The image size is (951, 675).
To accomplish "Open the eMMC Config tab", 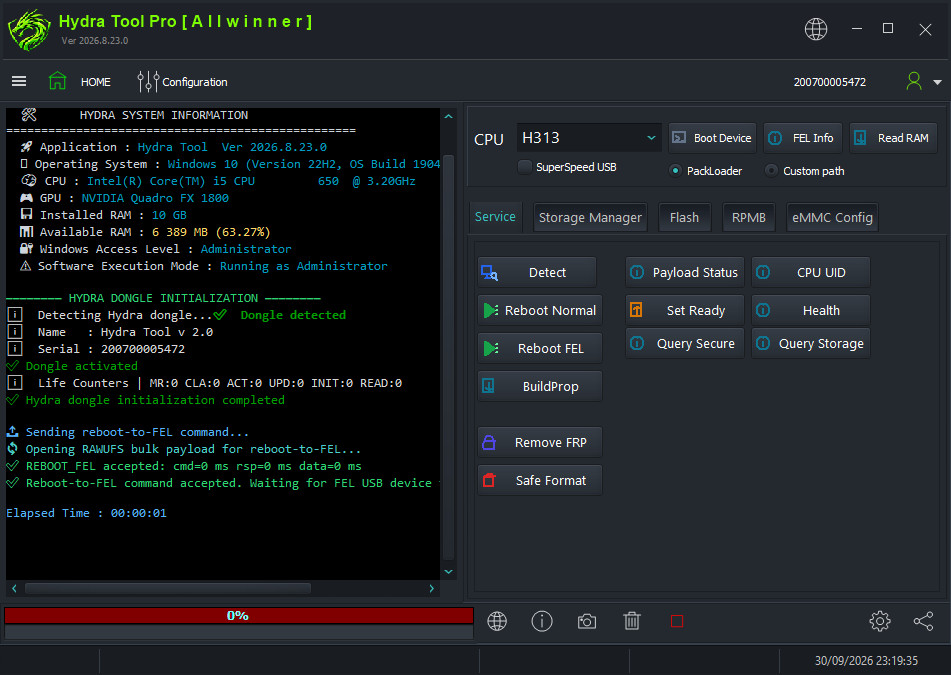I will point(832,217).
